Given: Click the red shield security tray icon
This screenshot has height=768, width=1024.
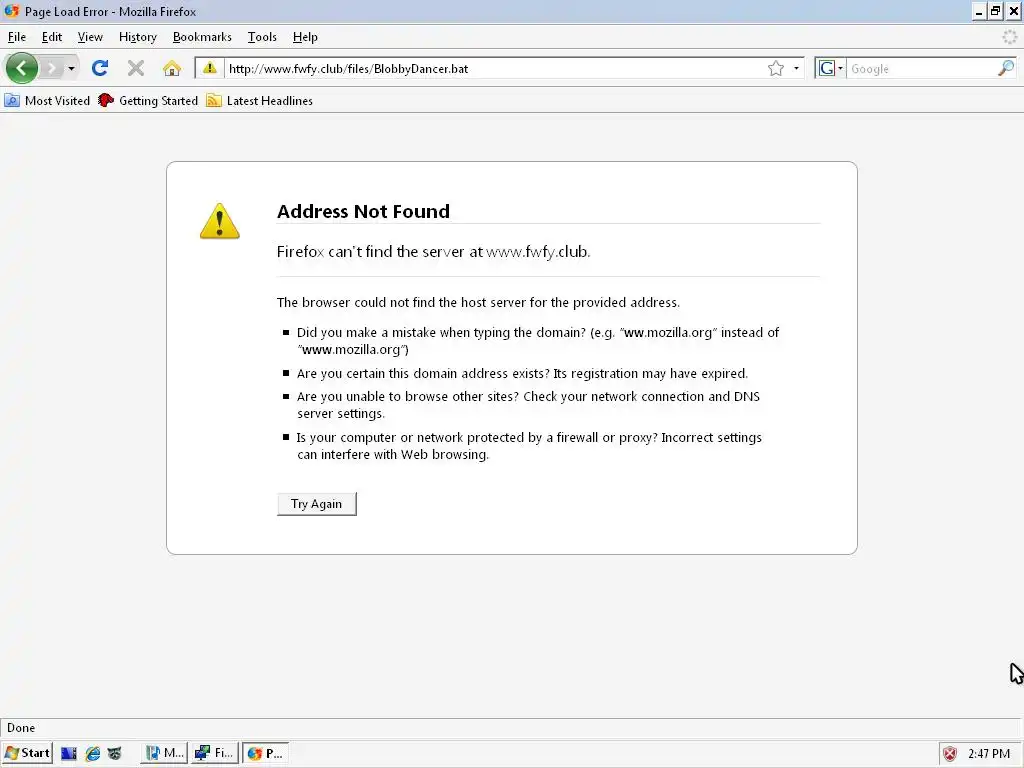Looking at the screenshot, I should 950,754.
